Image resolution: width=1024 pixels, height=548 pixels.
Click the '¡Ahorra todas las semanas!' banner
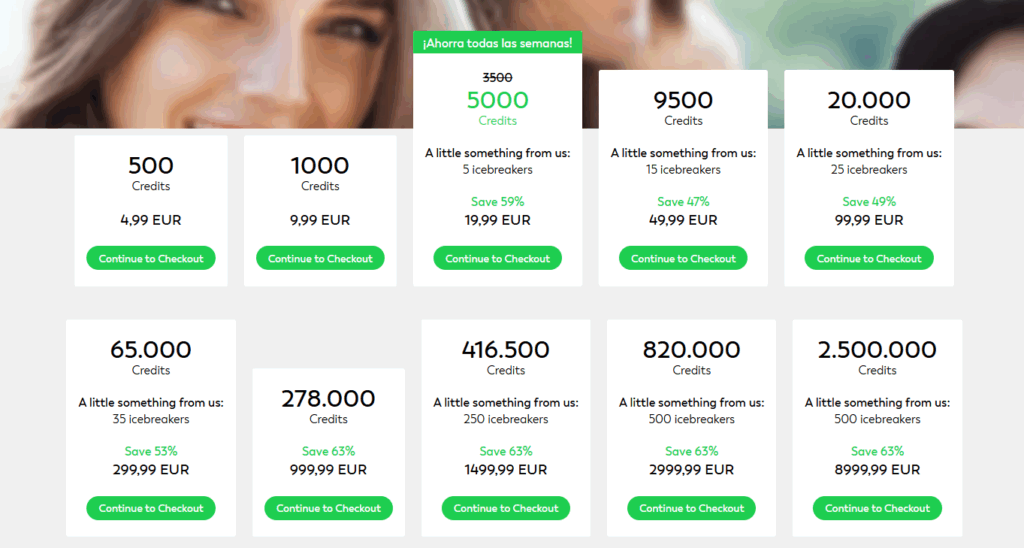pyautogui.click(x=497, y=43)
